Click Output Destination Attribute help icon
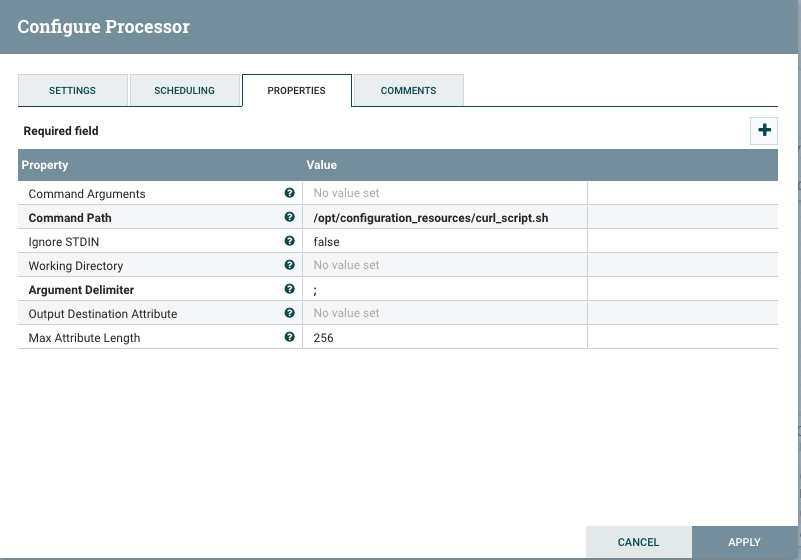The image size is (801, 560). [290, 313]
